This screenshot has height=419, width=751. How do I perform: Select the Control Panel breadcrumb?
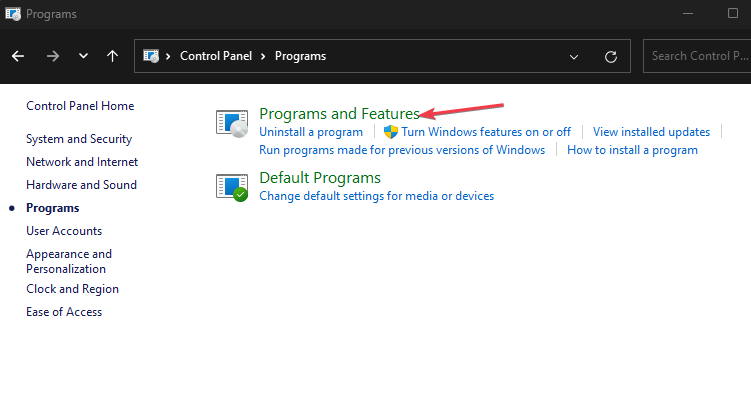[216, 56]
